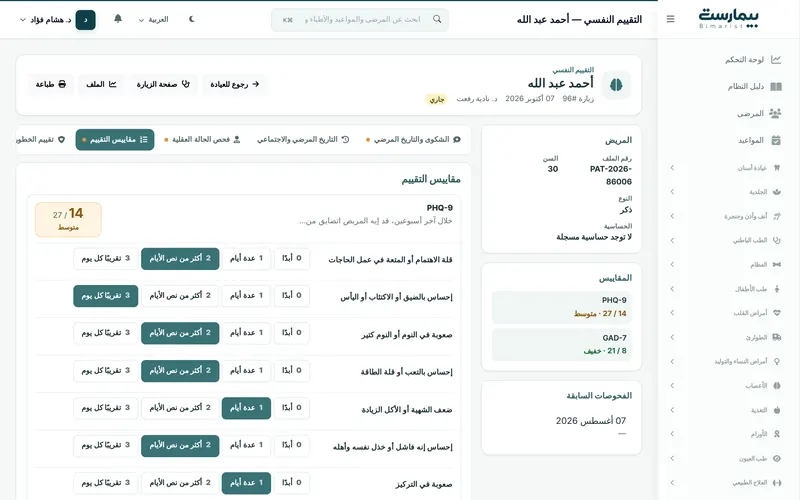
Task: Open the الملف patient file button
Action: [x=101, y=84]
